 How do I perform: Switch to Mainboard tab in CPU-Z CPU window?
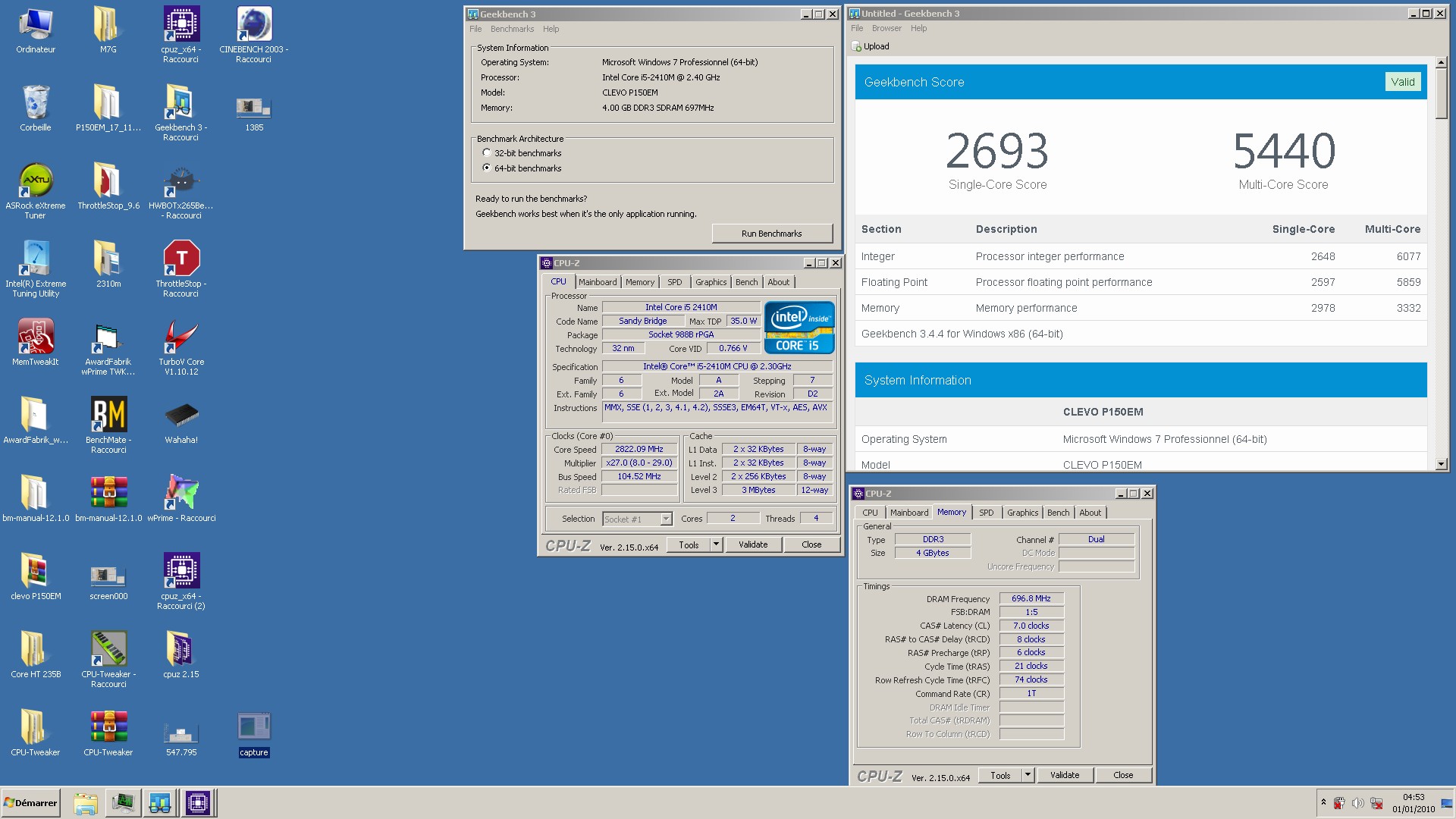[x=598, y=282]
